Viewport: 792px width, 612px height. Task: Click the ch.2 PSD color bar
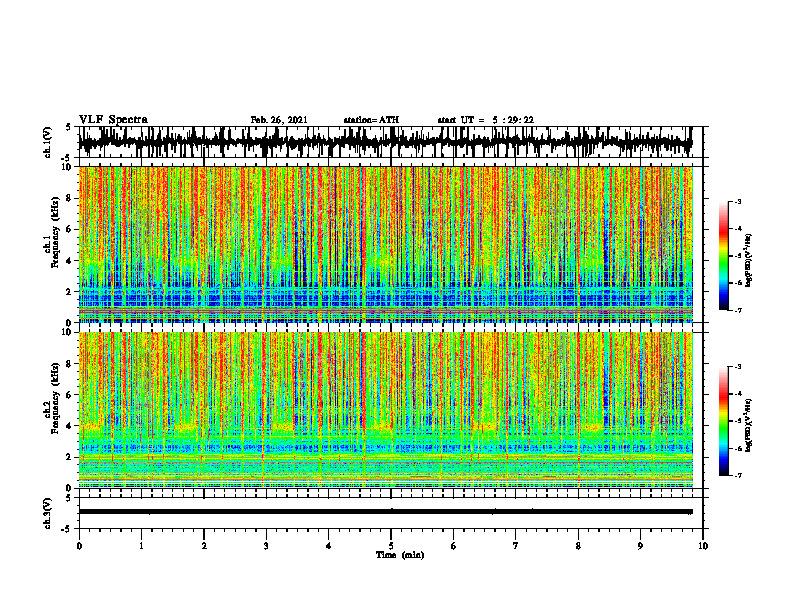tap(723, 421)
